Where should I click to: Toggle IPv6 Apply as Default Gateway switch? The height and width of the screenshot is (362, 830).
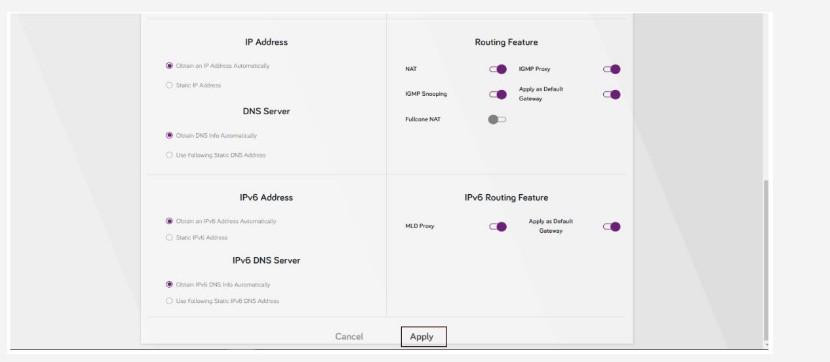tap(611, 227)
